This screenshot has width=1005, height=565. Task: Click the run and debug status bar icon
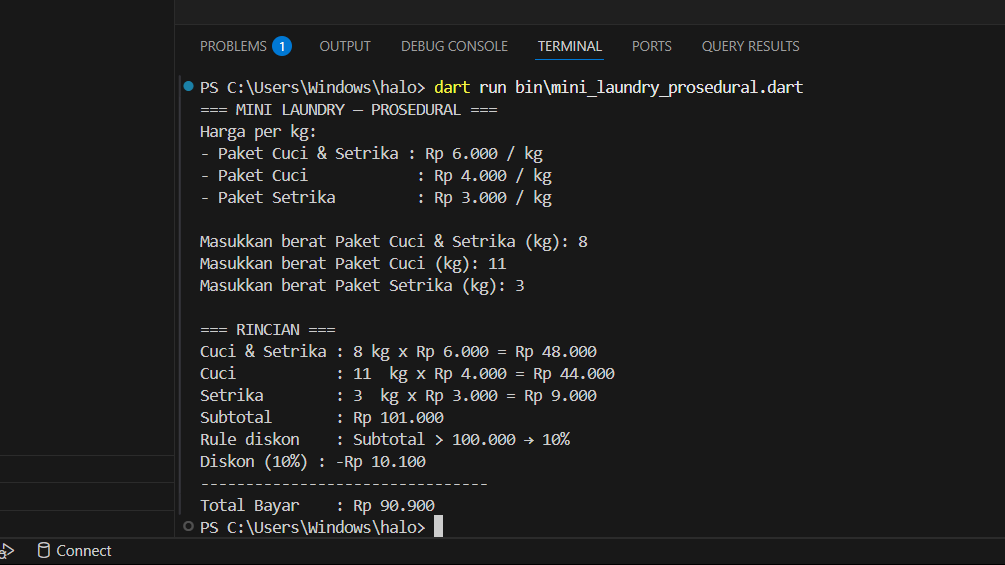7,551
